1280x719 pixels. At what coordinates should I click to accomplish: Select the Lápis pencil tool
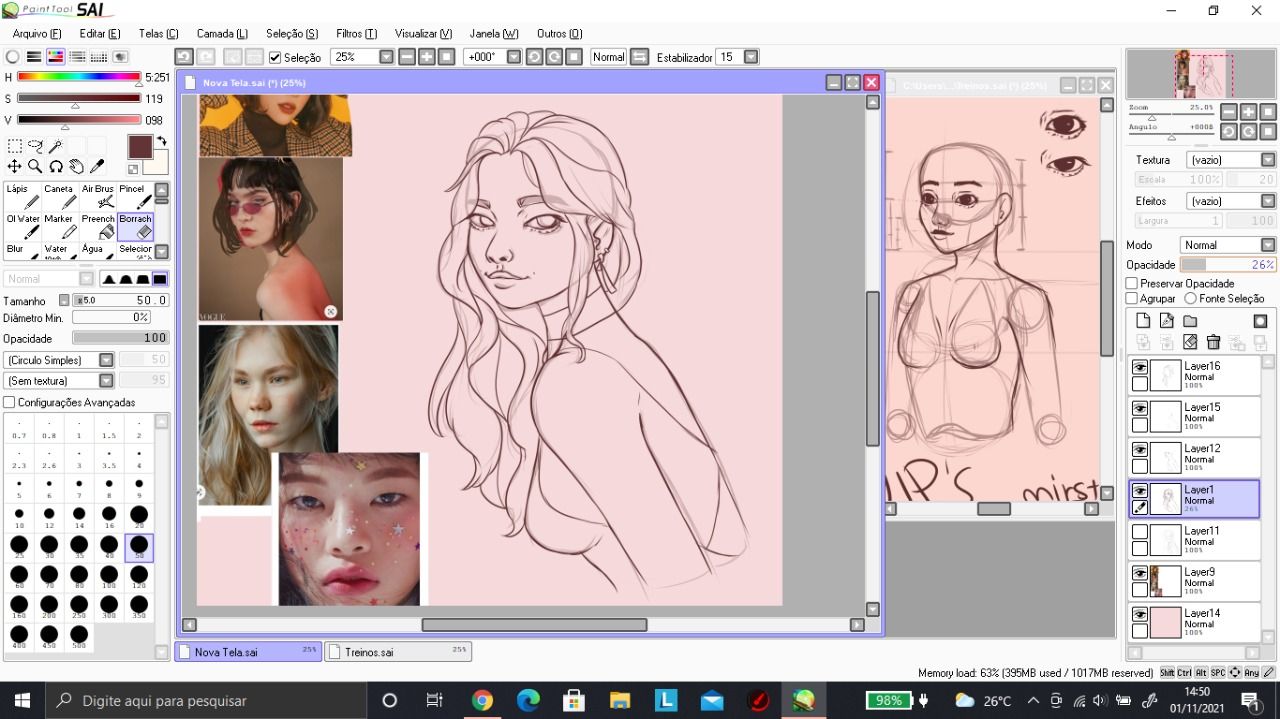coord(22,197)
